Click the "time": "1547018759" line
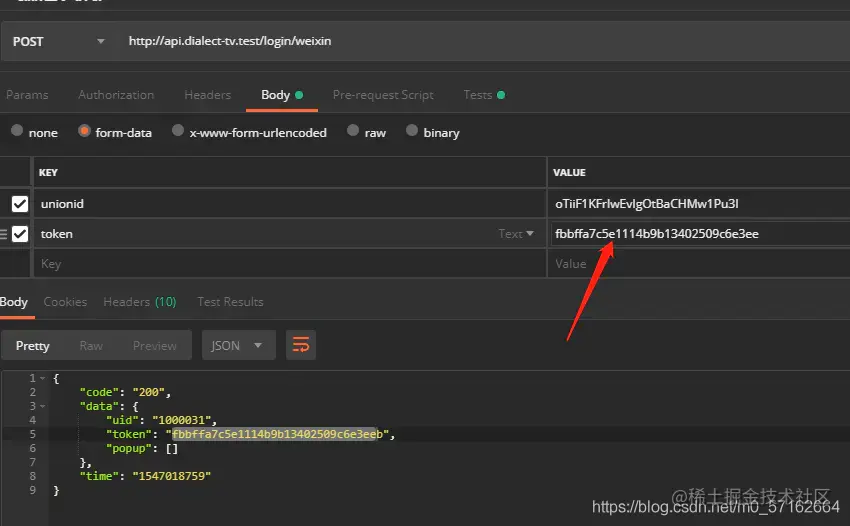Screen dimensions: 850x526 (145, 476)
